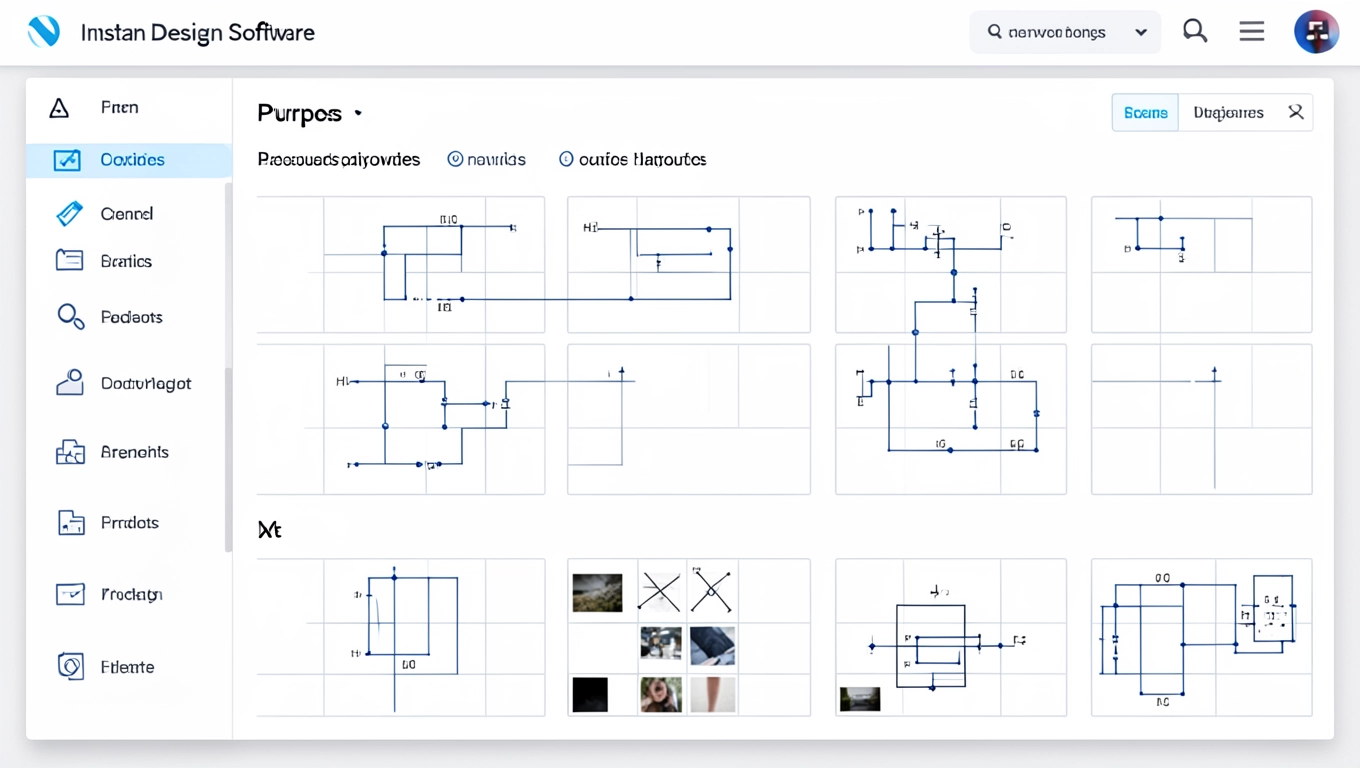This screenshot has height=768, width=1360.
Task: Click the search magnifier button in header
Action: [x=1195, y=32]
